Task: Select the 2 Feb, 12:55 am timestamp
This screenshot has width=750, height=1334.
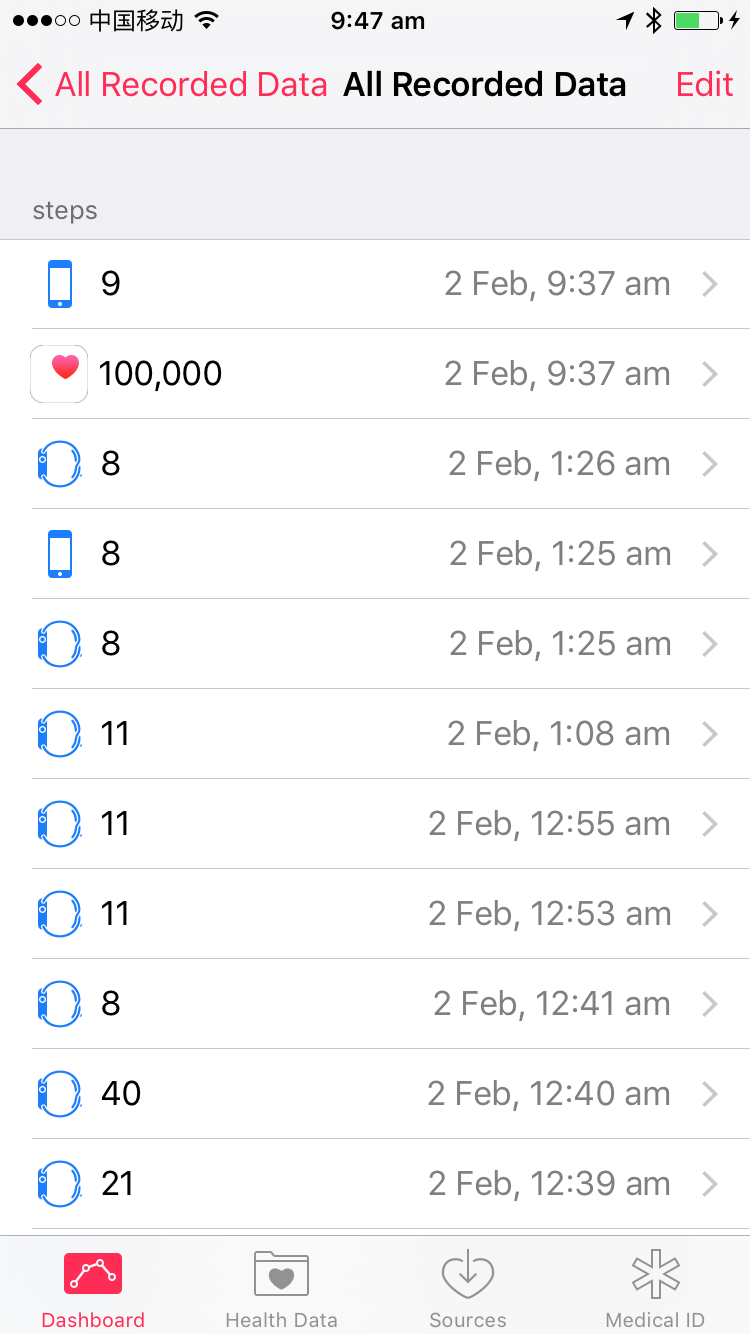Action: coord(549,824)
